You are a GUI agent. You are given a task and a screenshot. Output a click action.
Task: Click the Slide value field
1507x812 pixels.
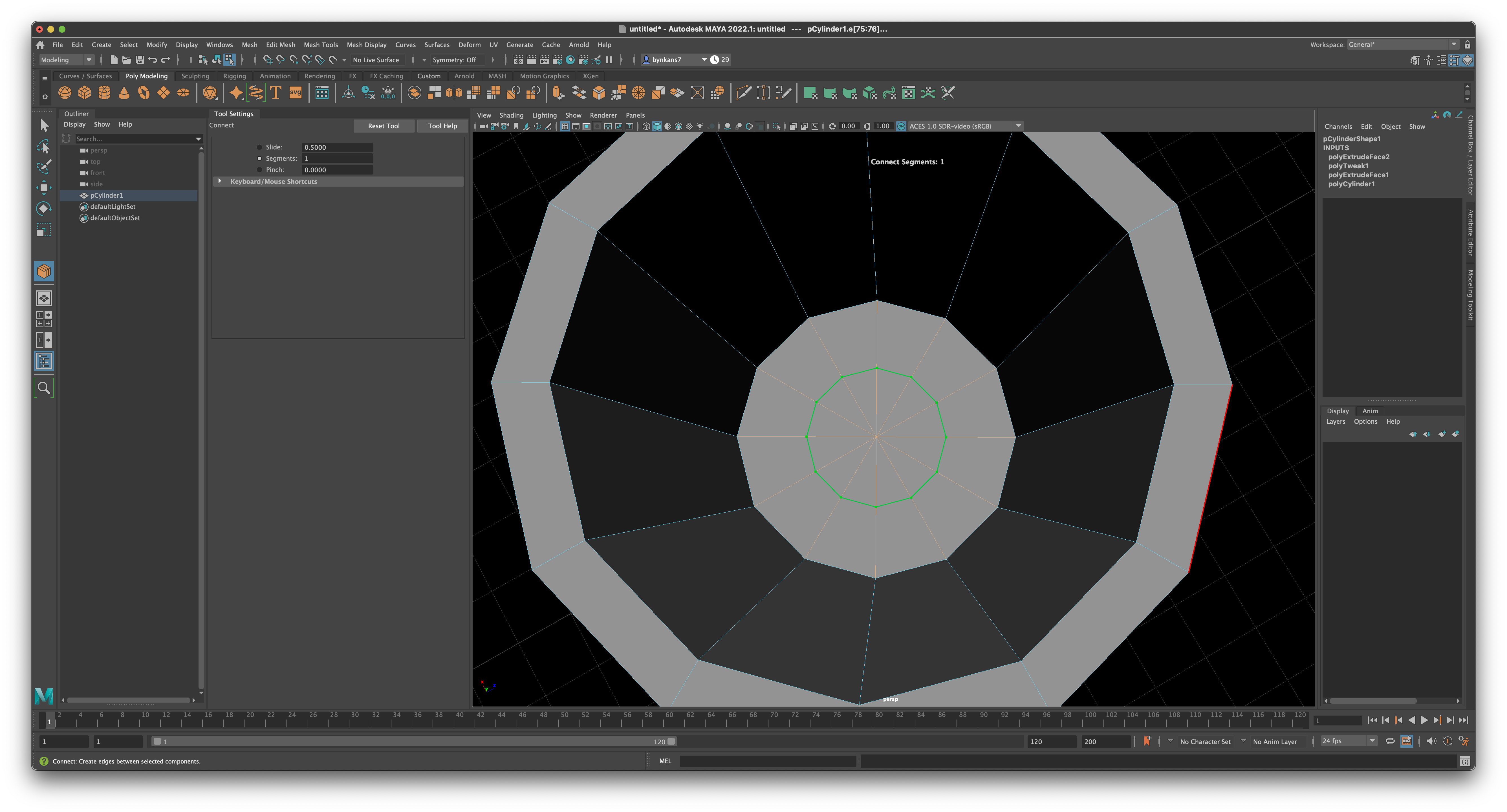(x=337, y=147)
